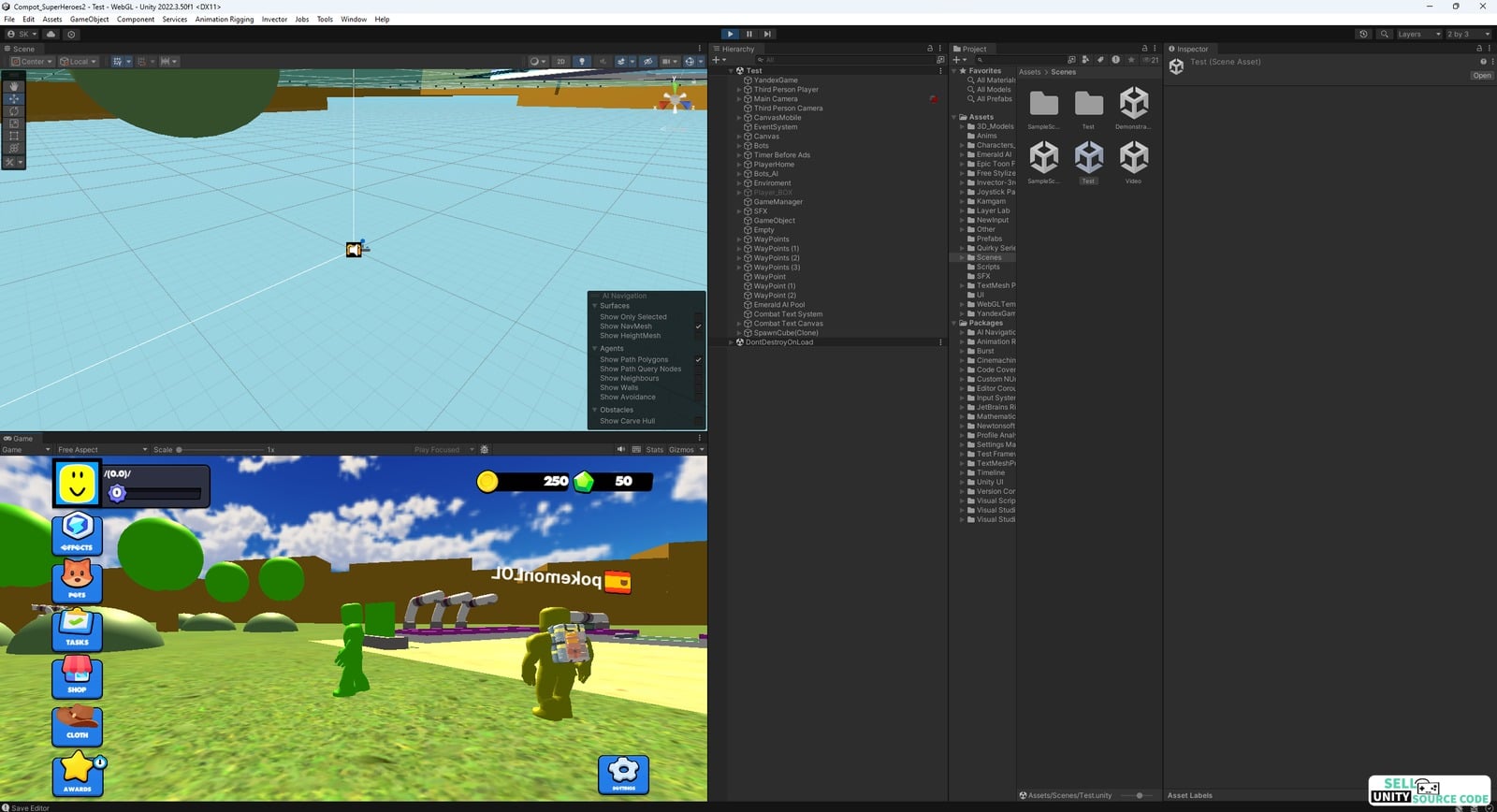Click the Shop icon in Game view
Image resolution: width=1497 pixels, height=812 pixels.
coord(77,676)
